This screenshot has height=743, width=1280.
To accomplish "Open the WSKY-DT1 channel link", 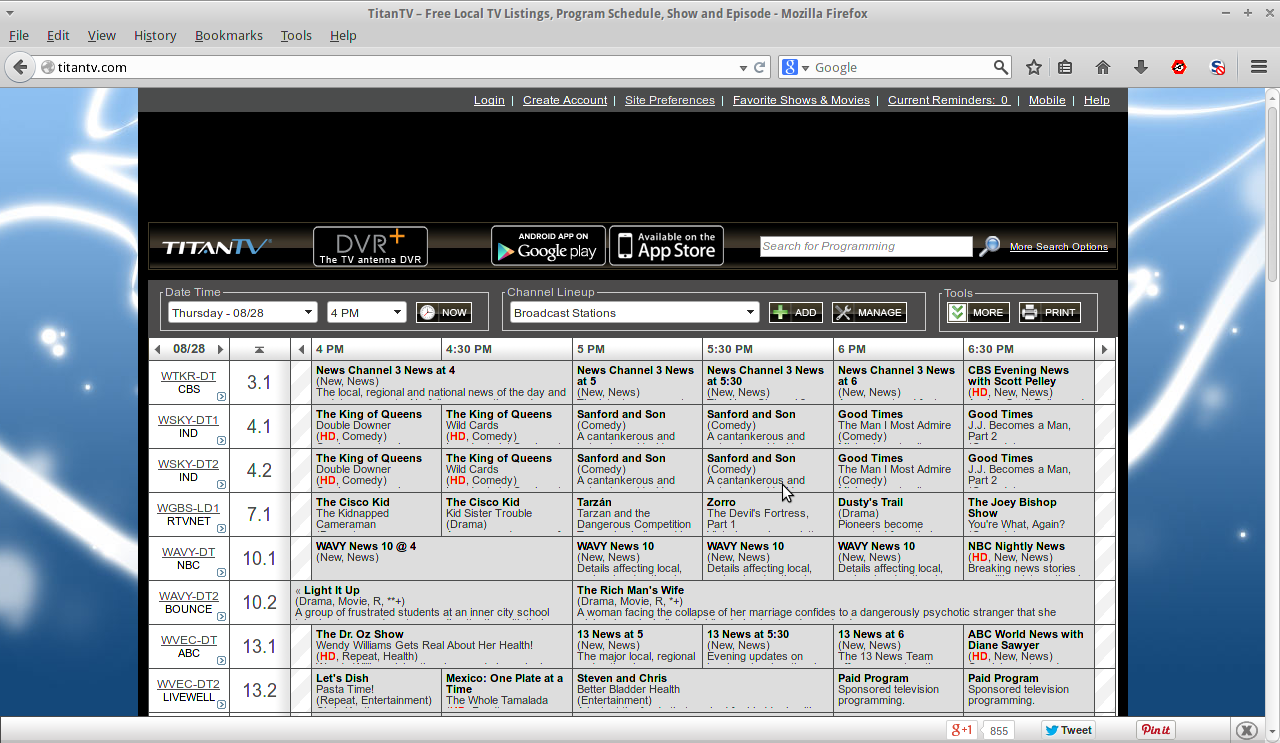I will (188, 420).
